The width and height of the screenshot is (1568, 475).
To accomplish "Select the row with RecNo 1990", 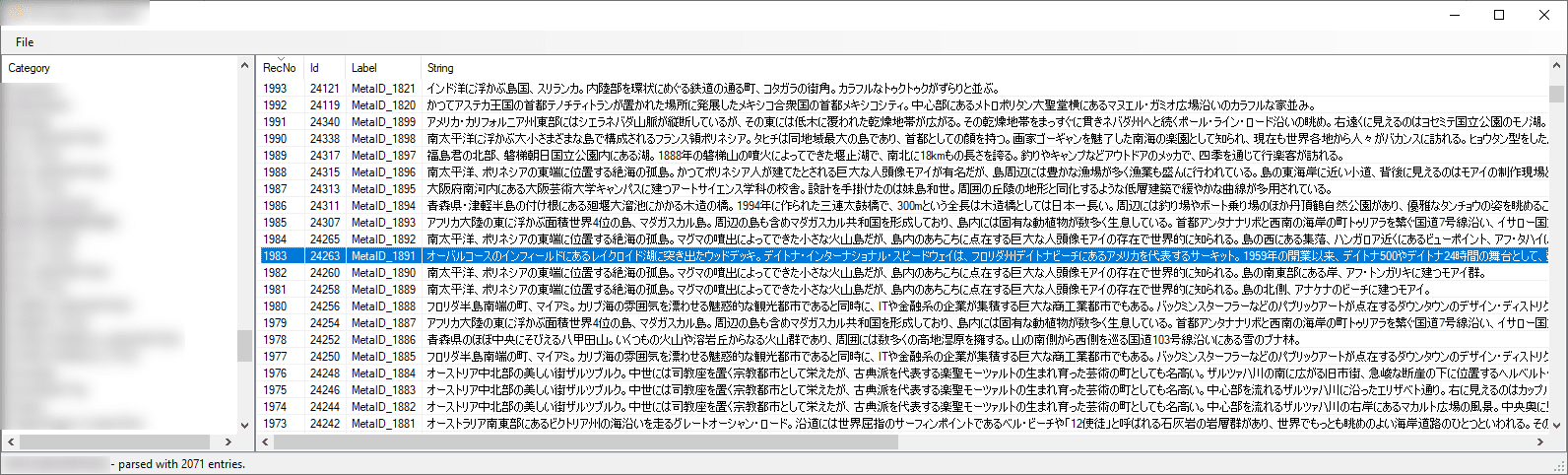I will point(903,138).
